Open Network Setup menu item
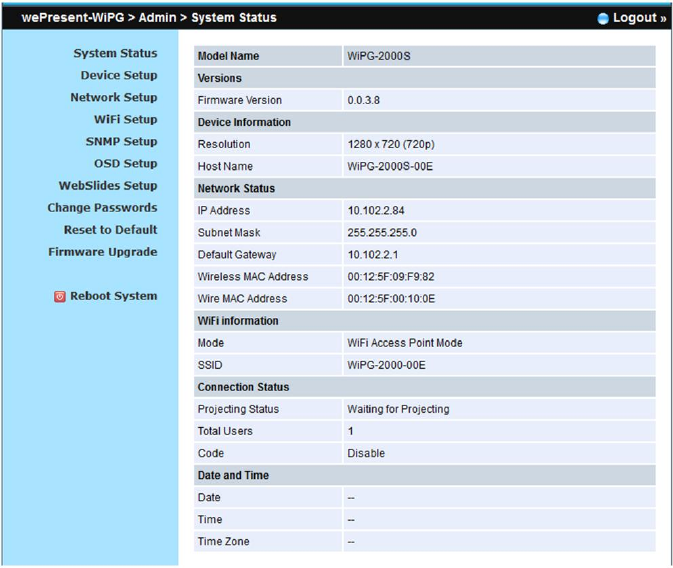The image size is (673, 568). pos(114,97)
